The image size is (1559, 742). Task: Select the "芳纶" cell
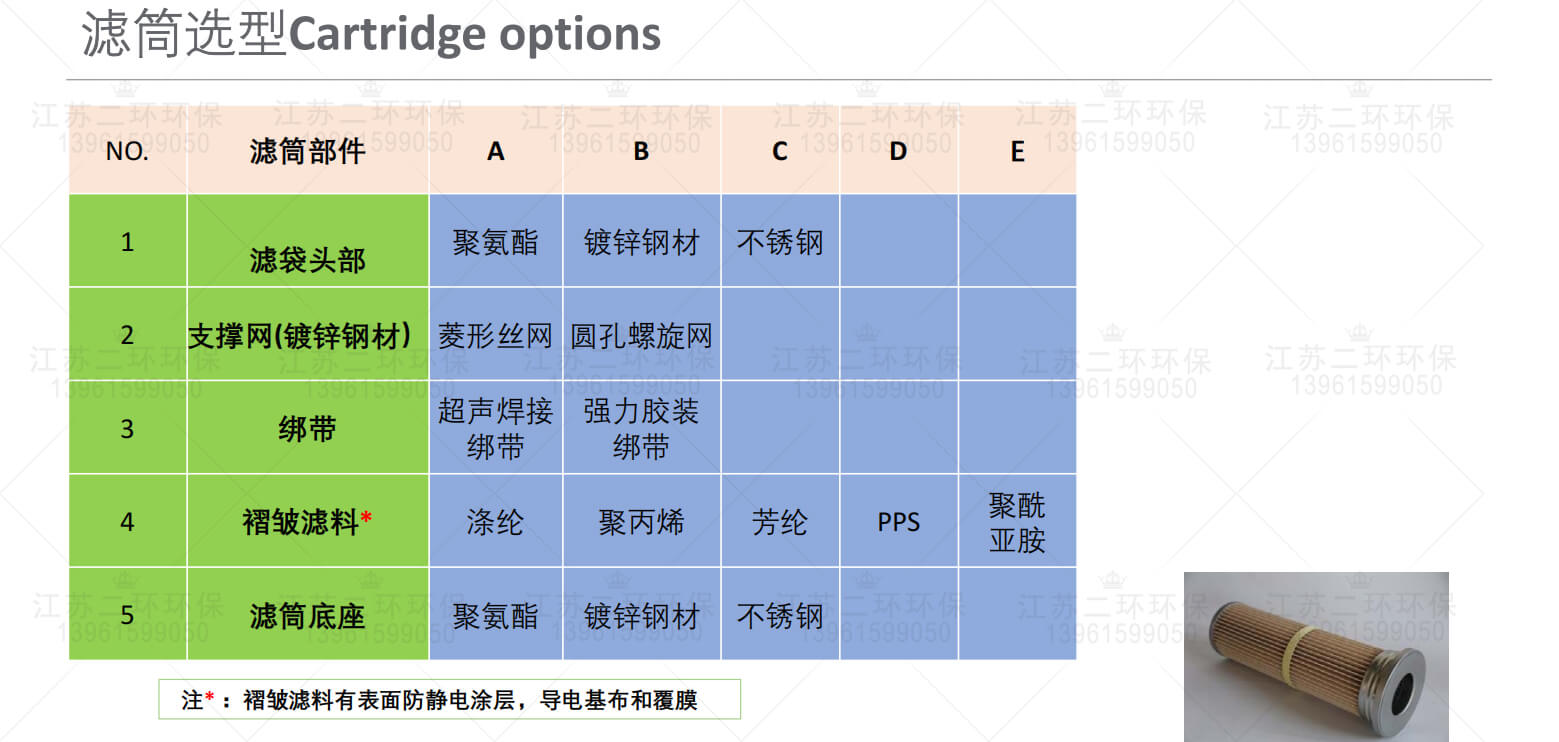779,522
